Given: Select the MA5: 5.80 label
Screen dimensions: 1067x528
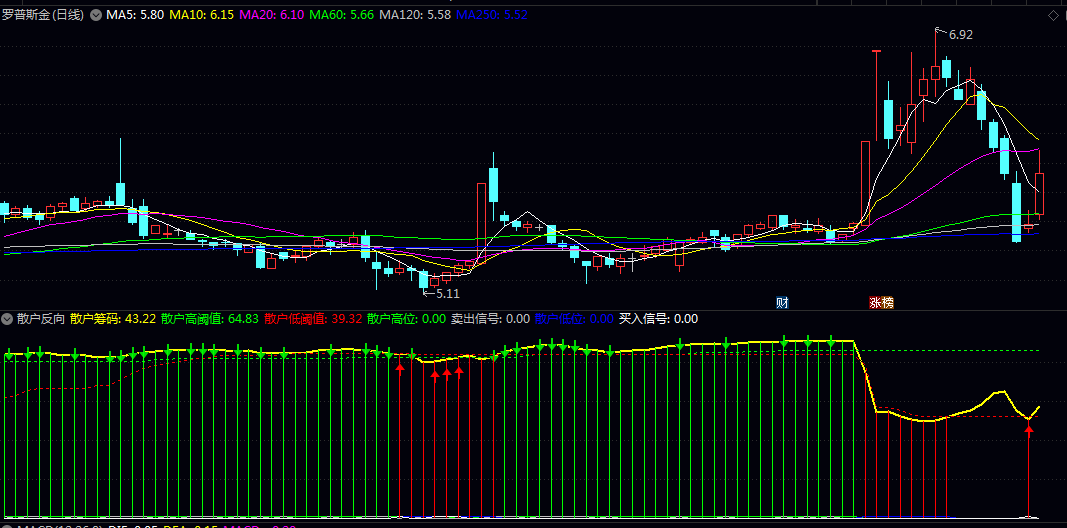Looking at the screenshot, I should [134, 14].
